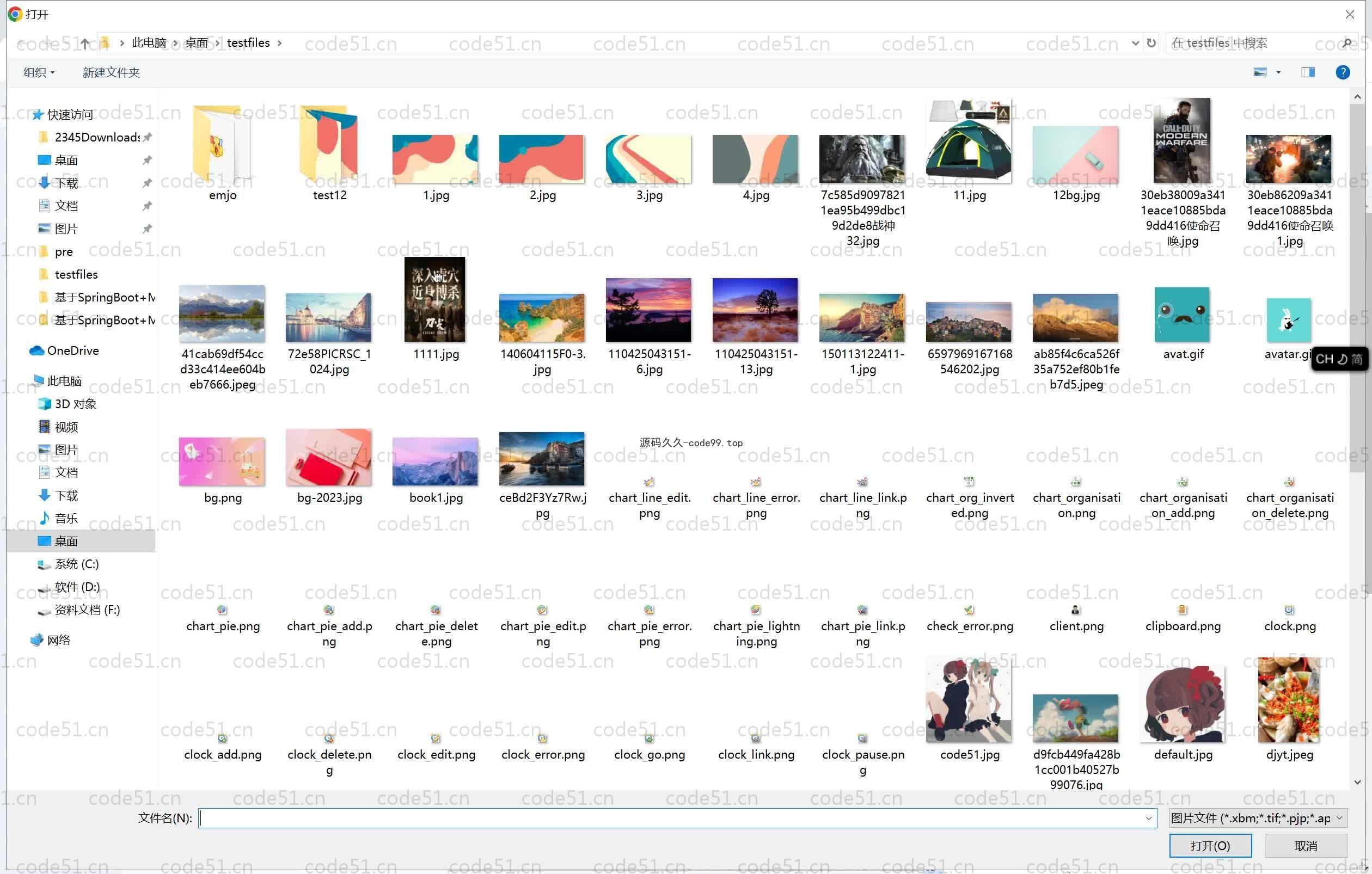Select clock.png icon
Screen dimensions: 1372x874
pyautogui.click(x=1289, y=610)
